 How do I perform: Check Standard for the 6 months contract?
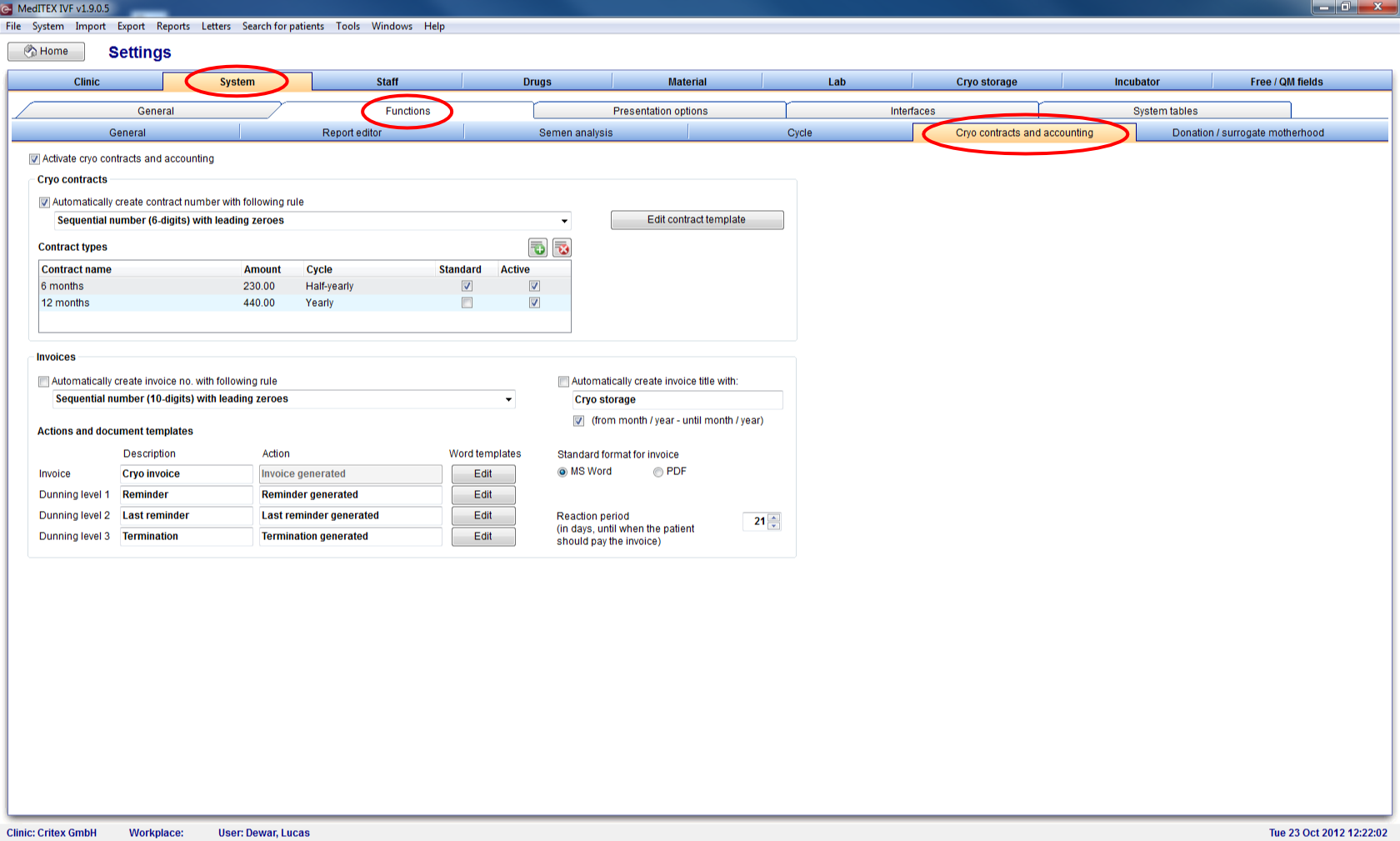click(x=467, y=286)
